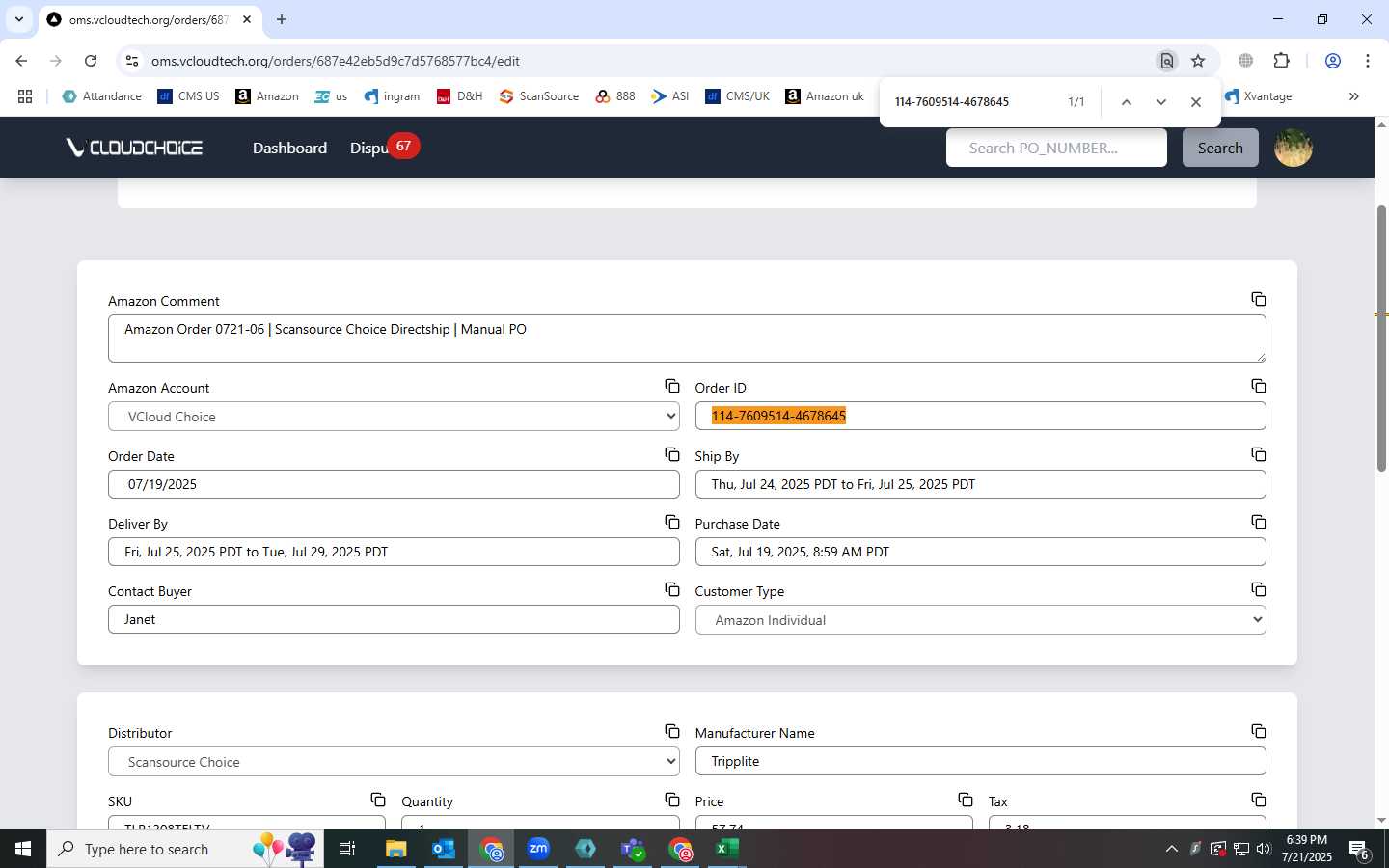
Task: Click the Order ID field
Action: pos(980,416)
